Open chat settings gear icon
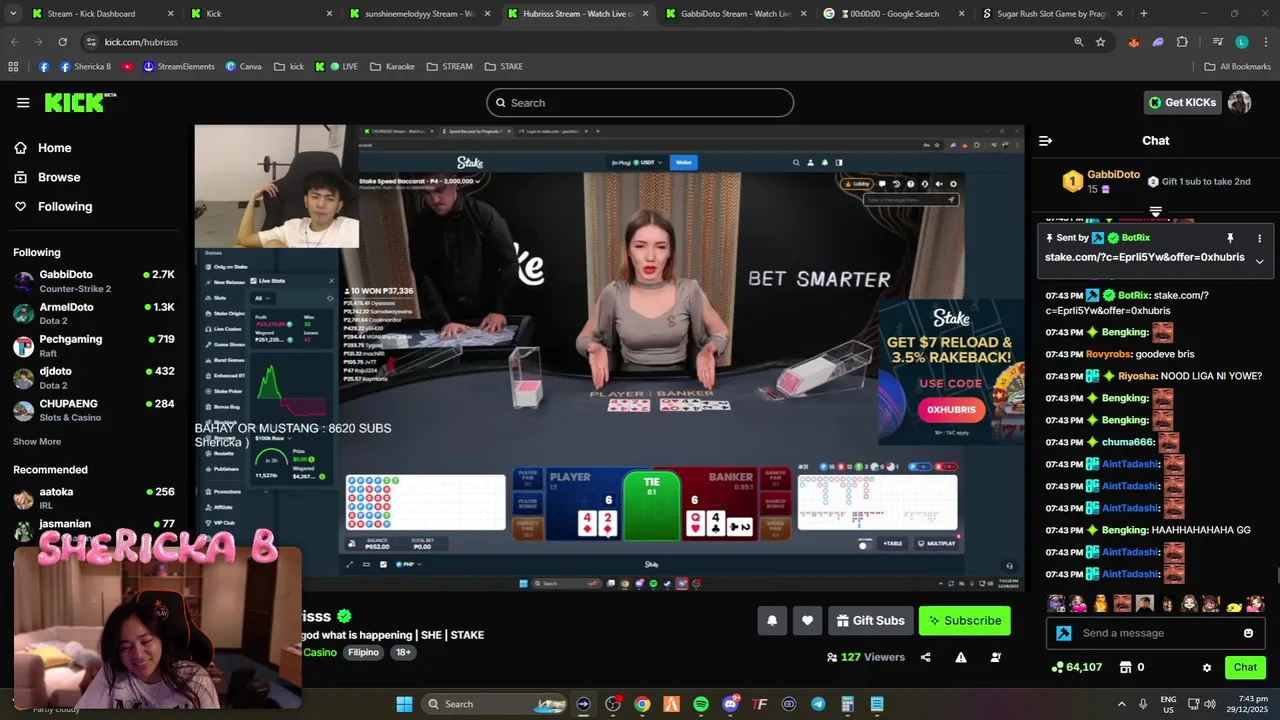1280x720 pixels. click(1207, 667)
